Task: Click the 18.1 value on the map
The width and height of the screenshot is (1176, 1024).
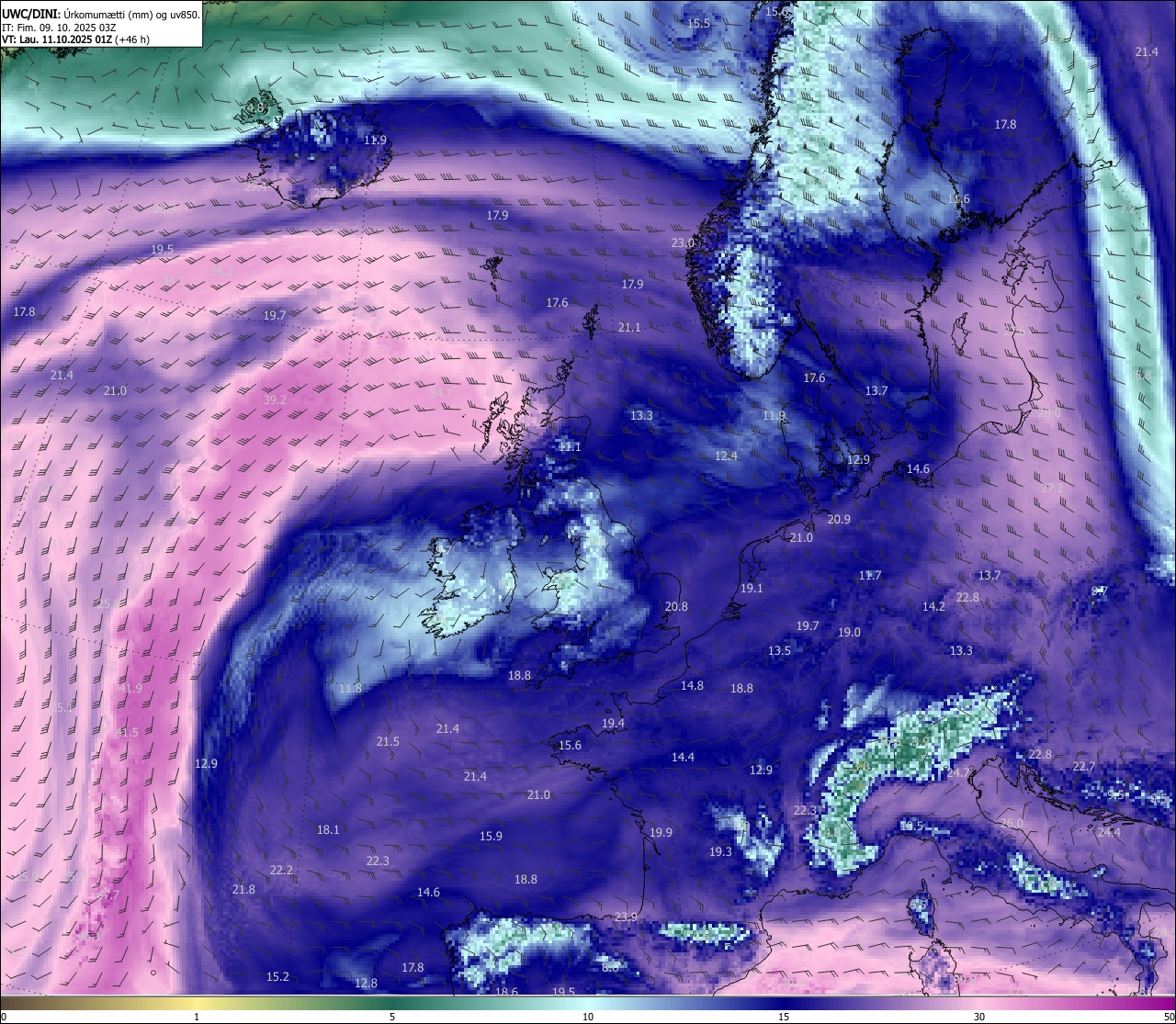Action: [x=328, y=829]
